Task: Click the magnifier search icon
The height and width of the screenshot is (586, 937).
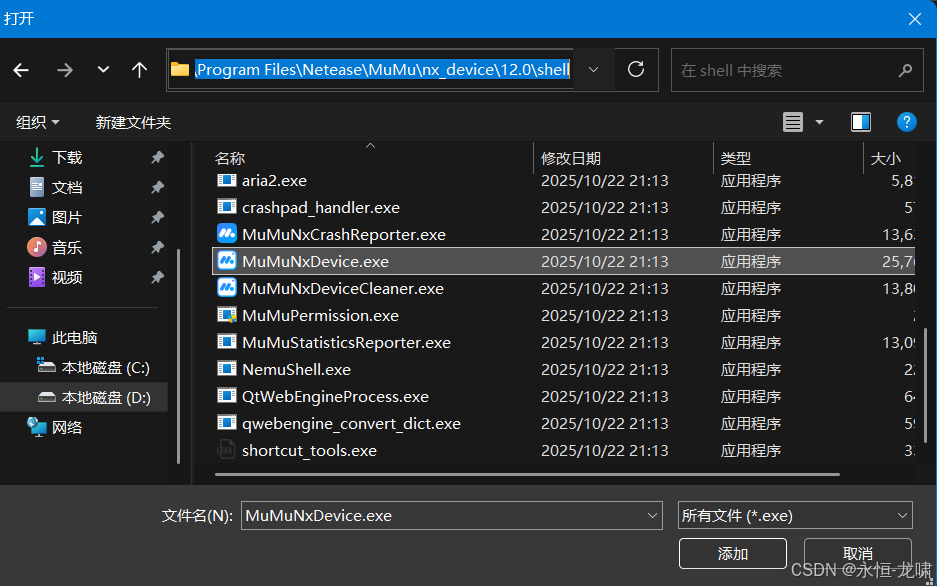Action: click(905, 70)
